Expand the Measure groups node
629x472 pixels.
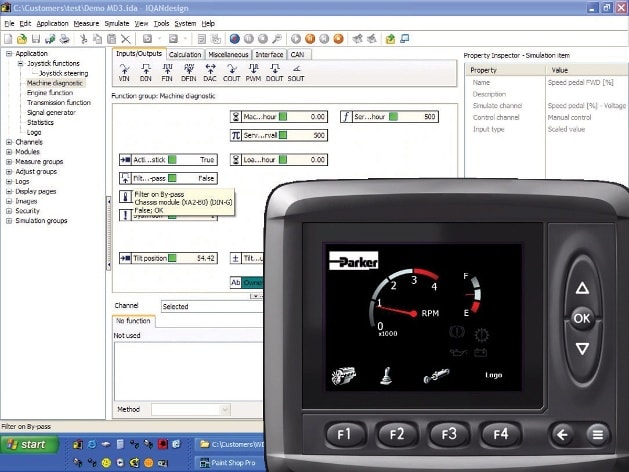coord(9,162)
